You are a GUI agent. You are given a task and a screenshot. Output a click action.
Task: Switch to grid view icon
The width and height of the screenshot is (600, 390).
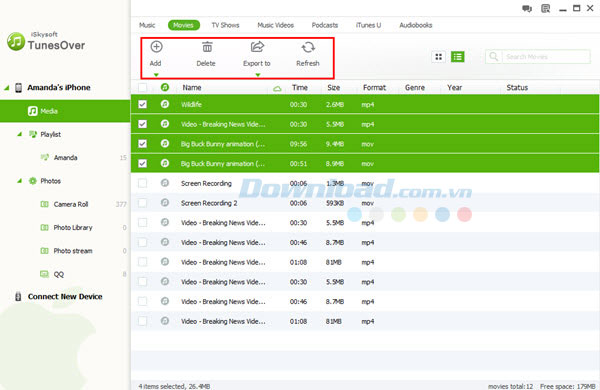439,57
